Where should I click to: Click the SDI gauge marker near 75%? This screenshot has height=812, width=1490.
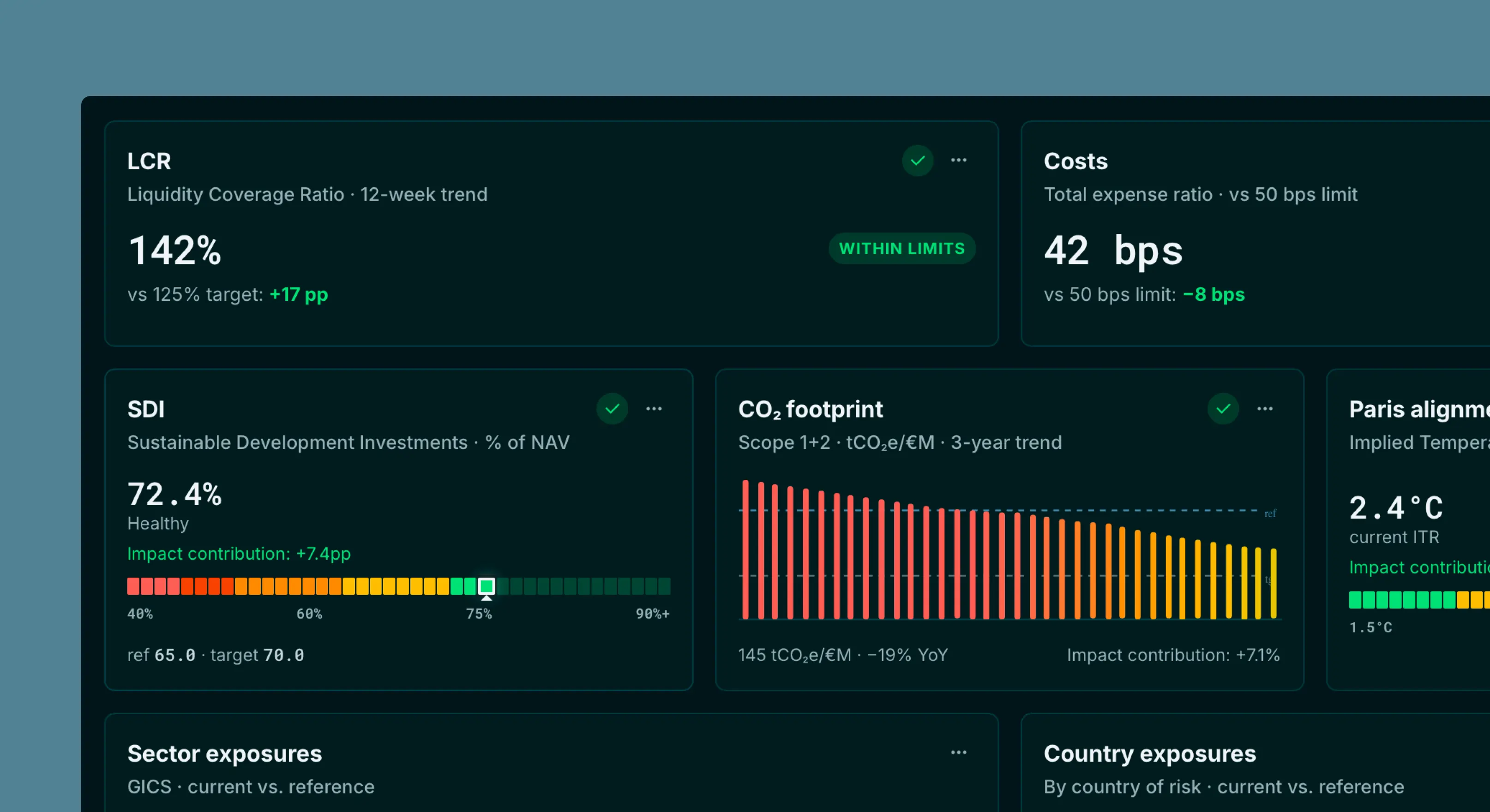tap(487, 586)
